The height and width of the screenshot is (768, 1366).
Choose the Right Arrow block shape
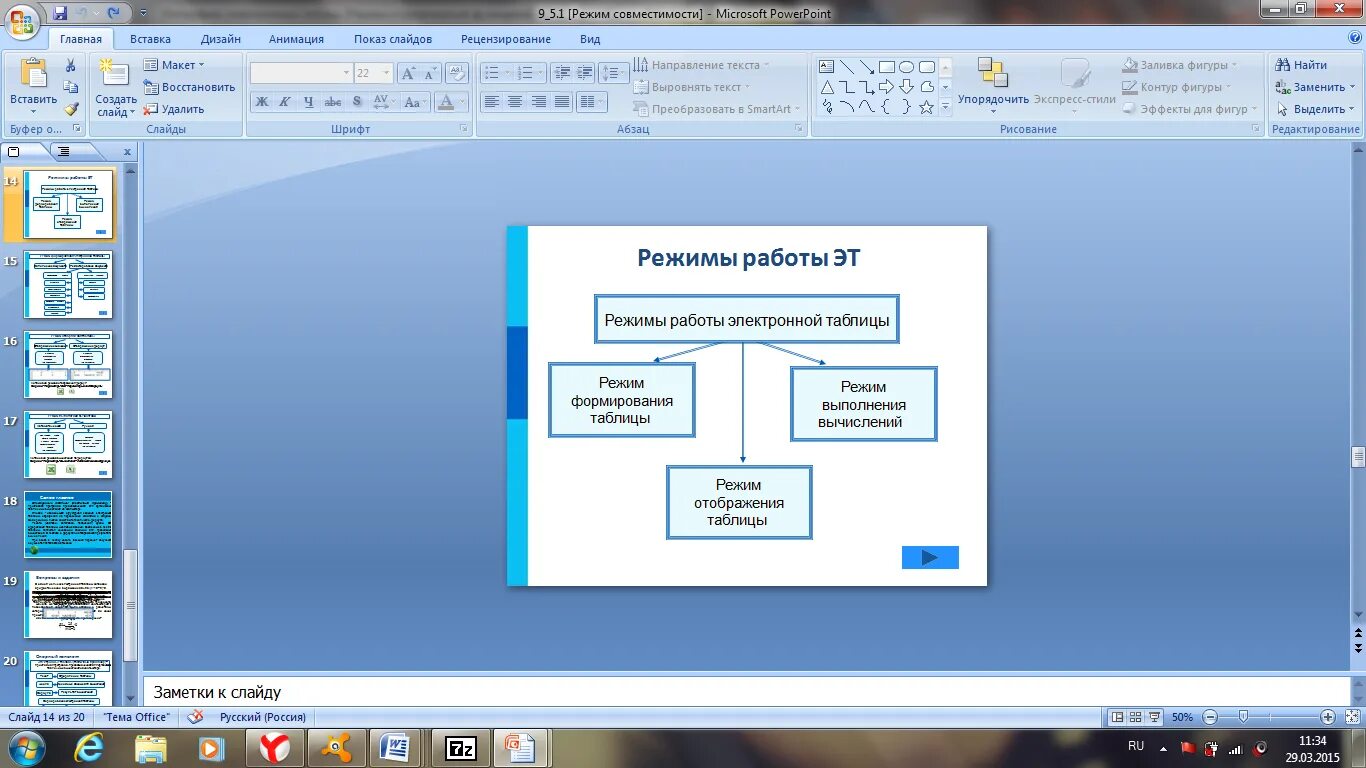(887, 87)
